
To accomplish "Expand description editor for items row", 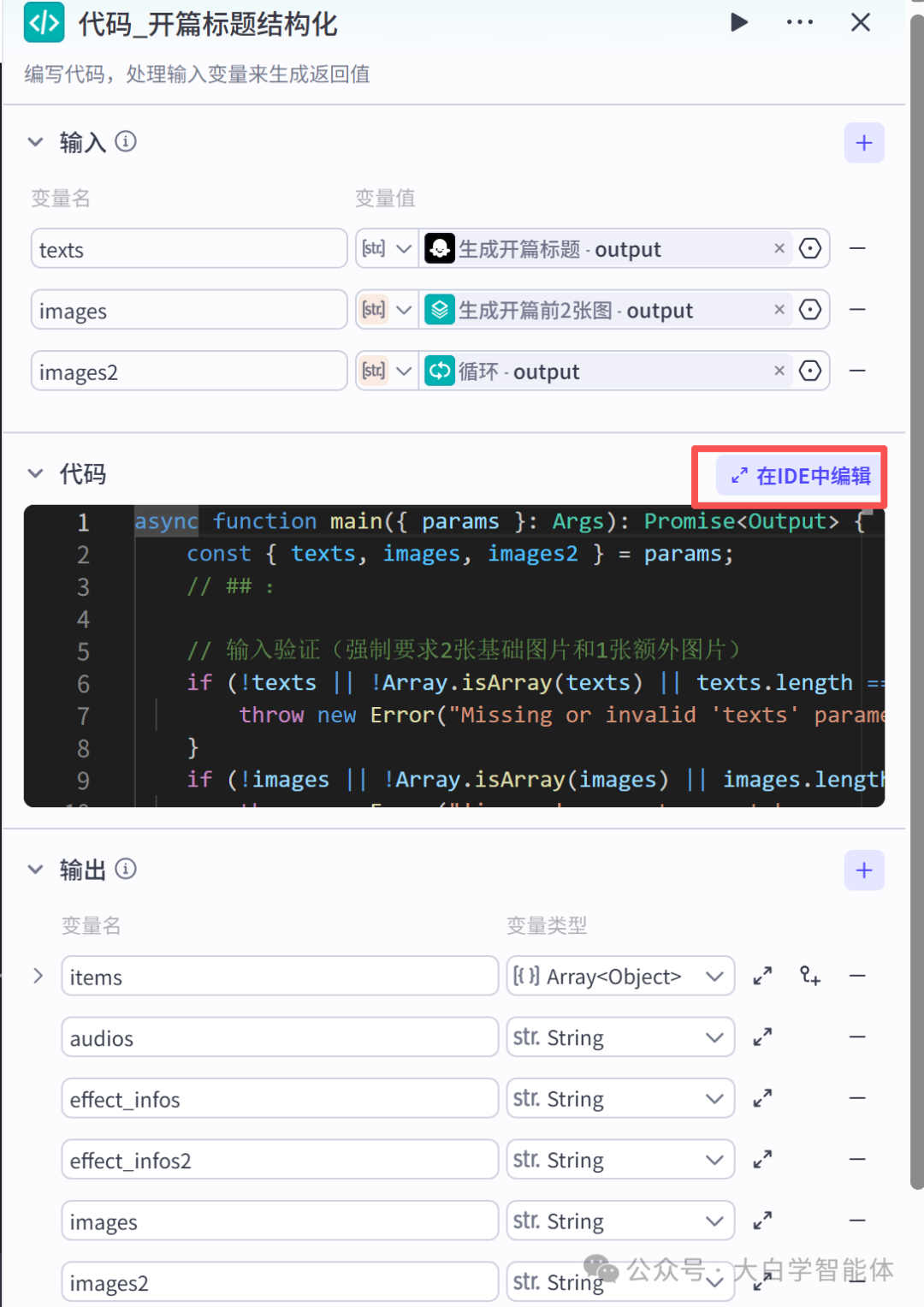I will click(762, 976).
